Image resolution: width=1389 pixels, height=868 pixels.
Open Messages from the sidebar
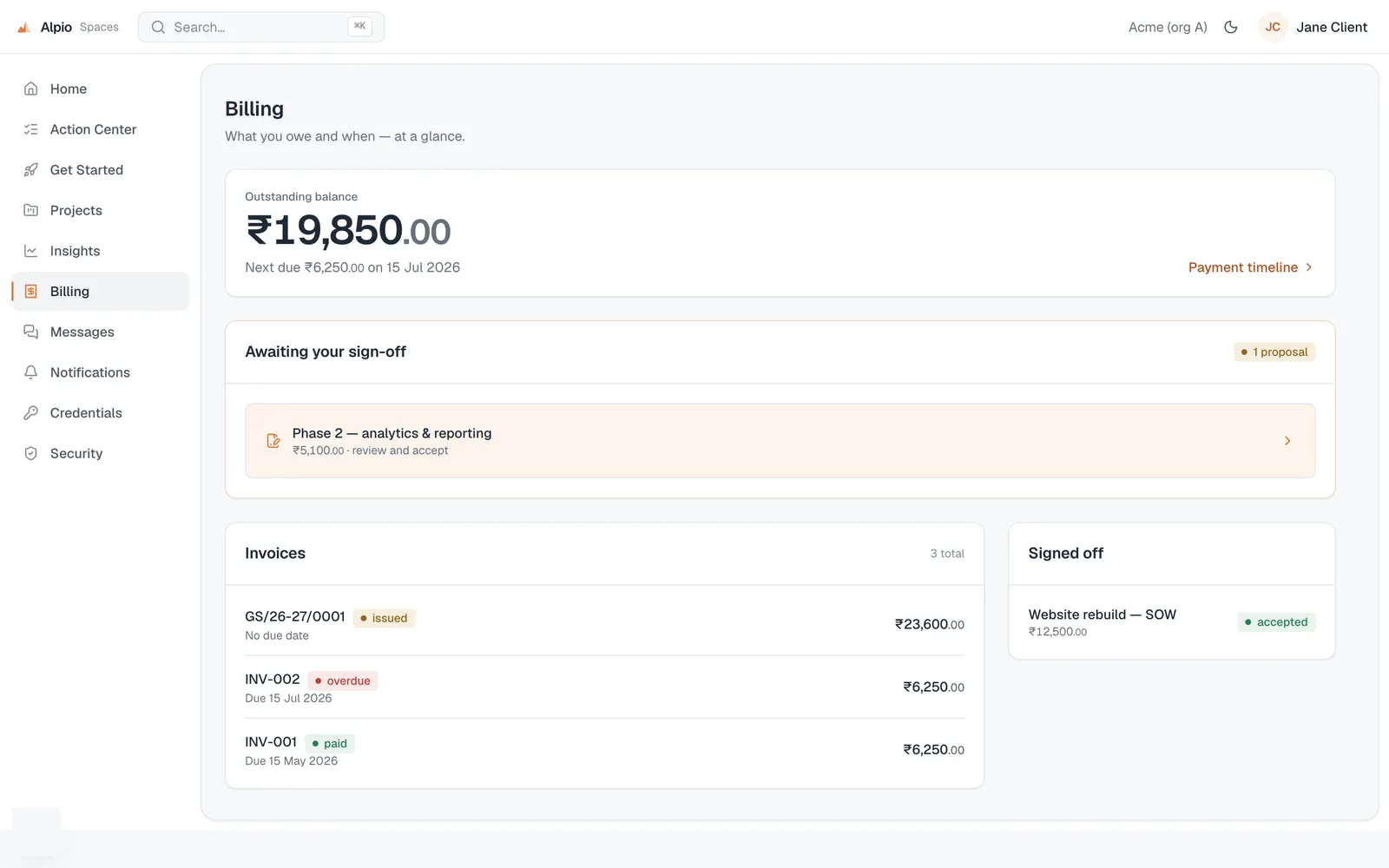click(101, 332)
